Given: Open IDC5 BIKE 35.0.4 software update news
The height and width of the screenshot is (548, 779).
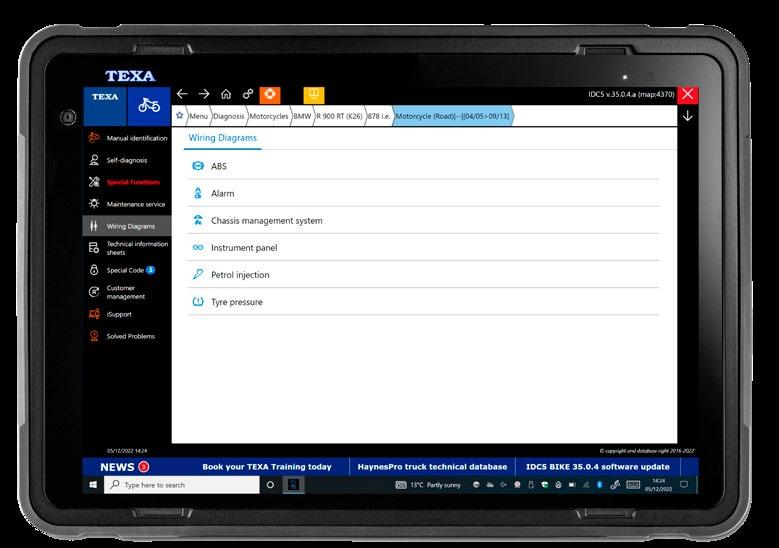Looking at the screenshot, I should (598, 467).
